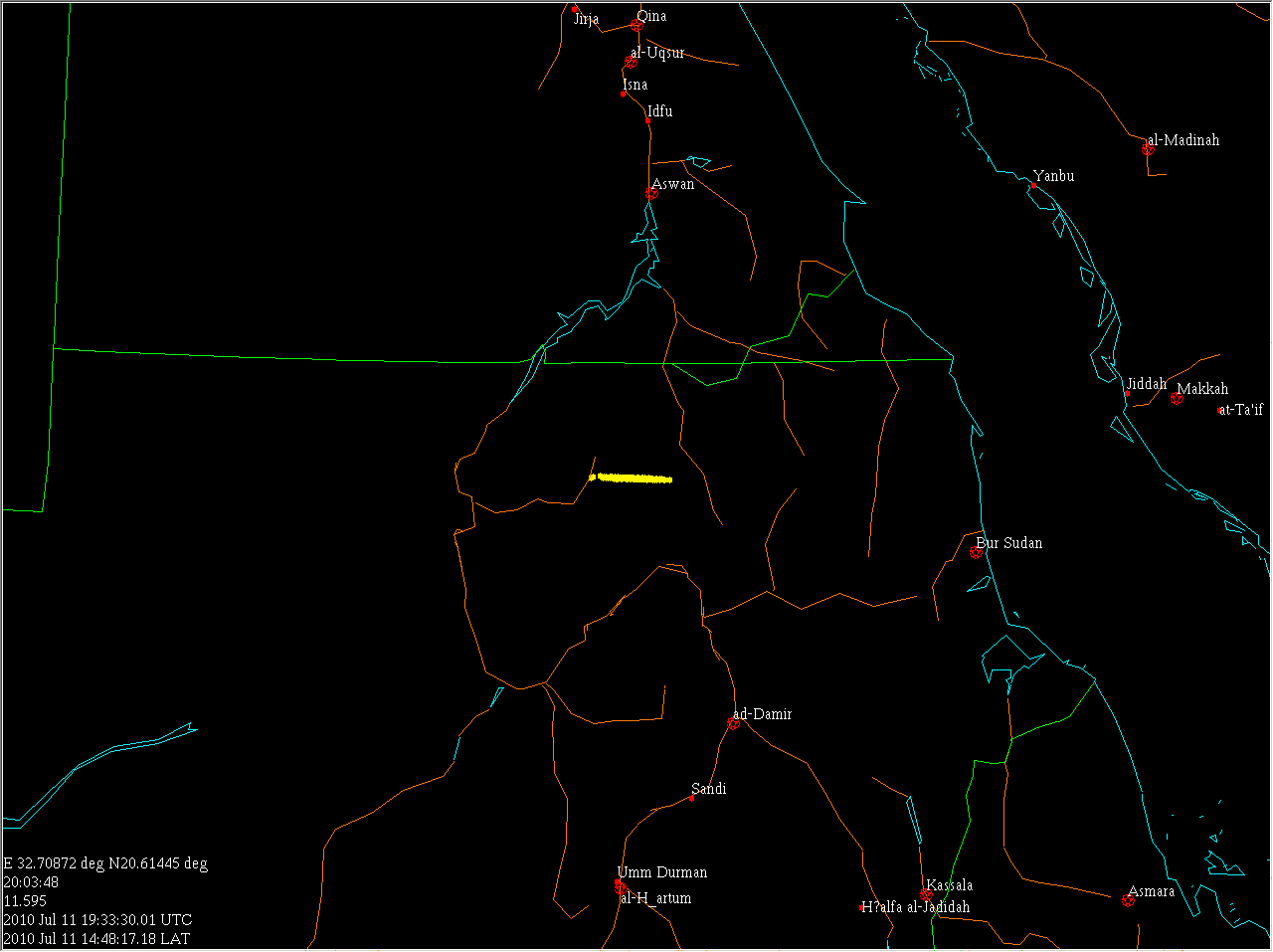
Task: Click the Jiddah town label
Action: 1147,384
